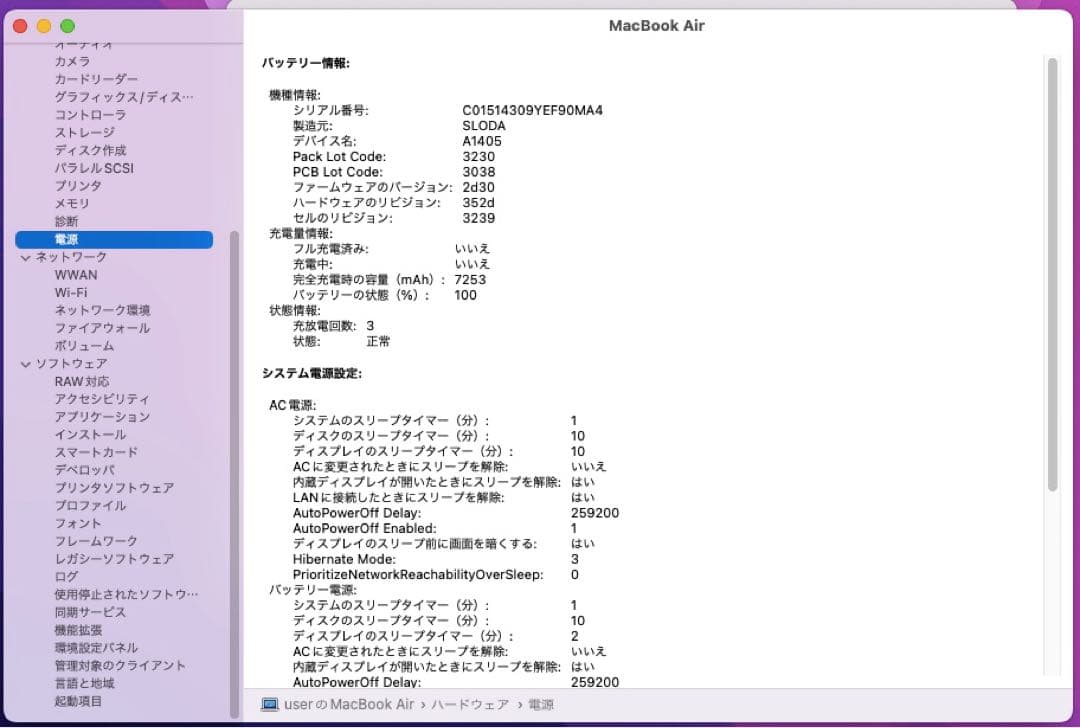Collapse the ネットワーク section

[25, 258]
